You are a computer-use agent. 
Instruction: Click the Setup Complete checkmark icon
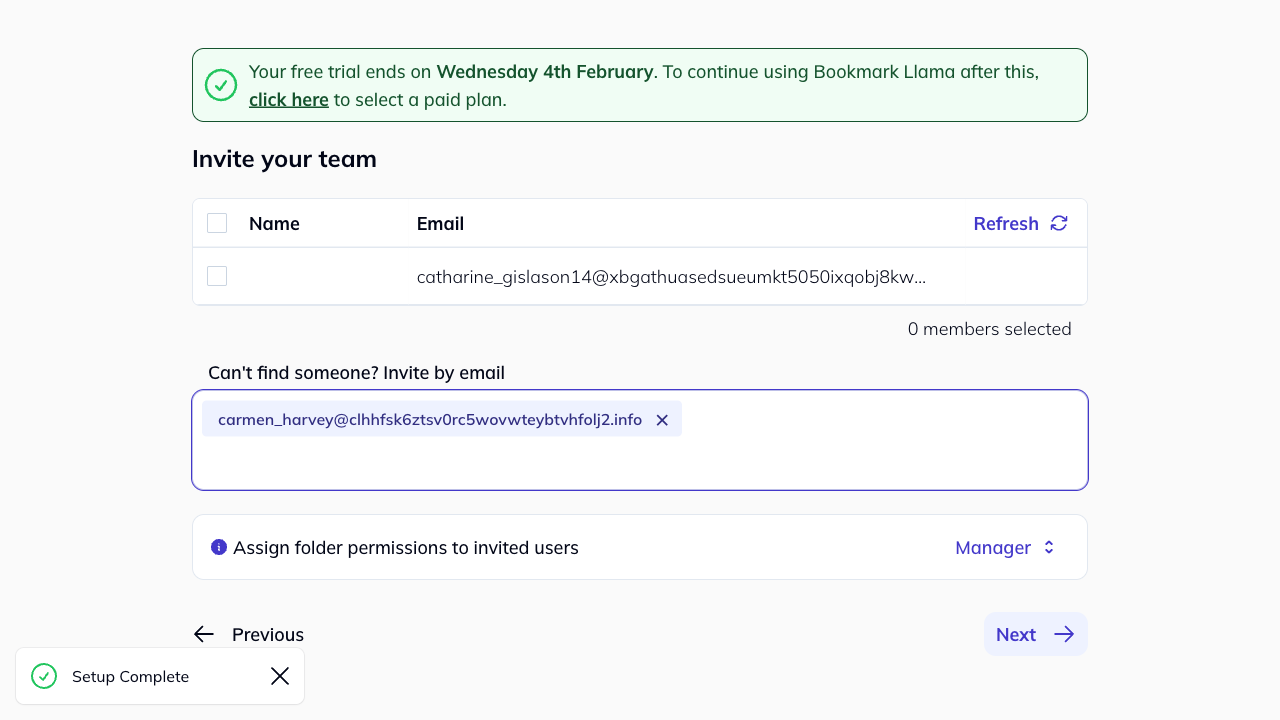point(44,676)
